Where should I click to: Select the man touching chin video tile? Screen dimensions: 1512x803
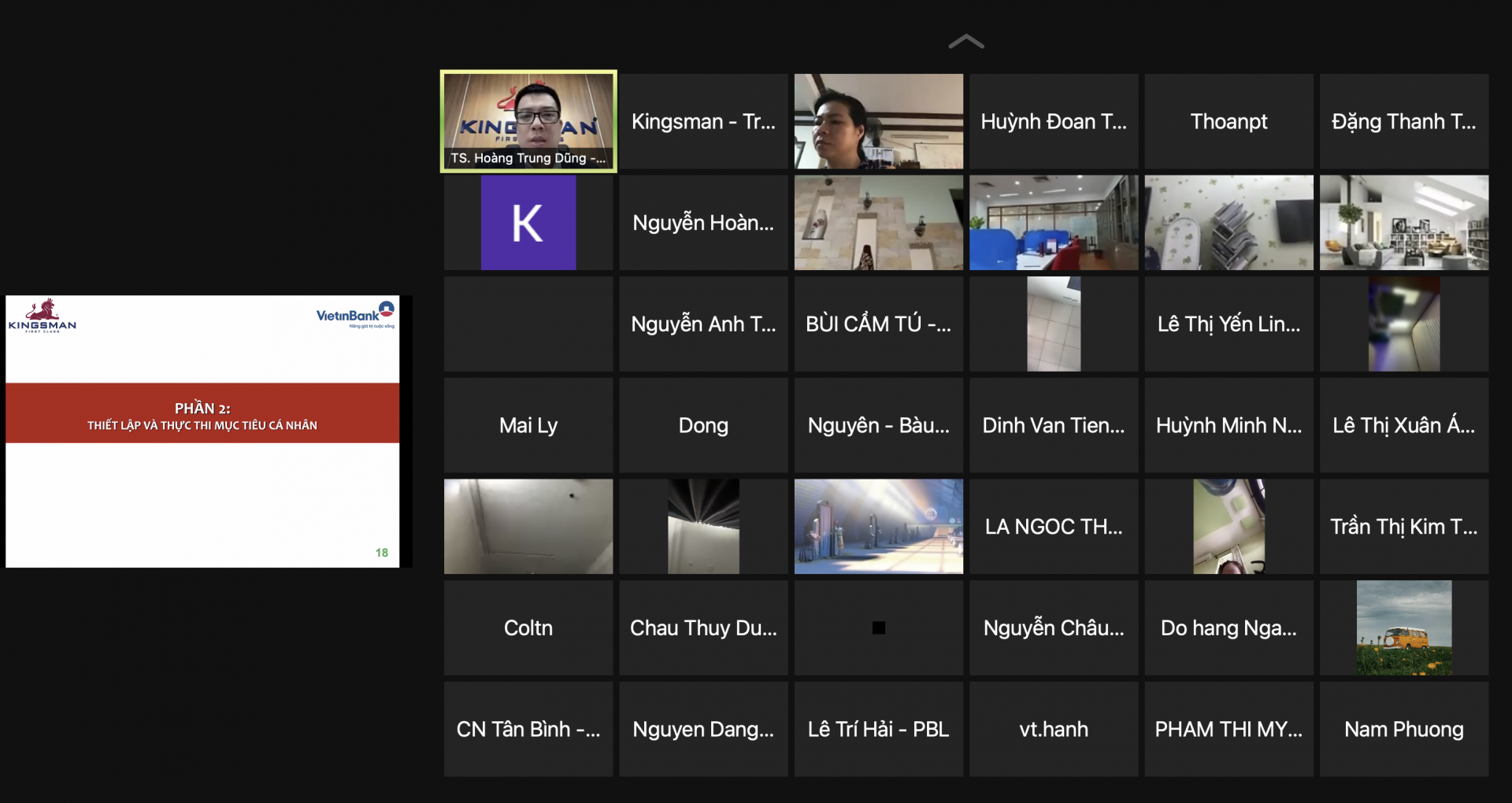[x=878, y=121]
